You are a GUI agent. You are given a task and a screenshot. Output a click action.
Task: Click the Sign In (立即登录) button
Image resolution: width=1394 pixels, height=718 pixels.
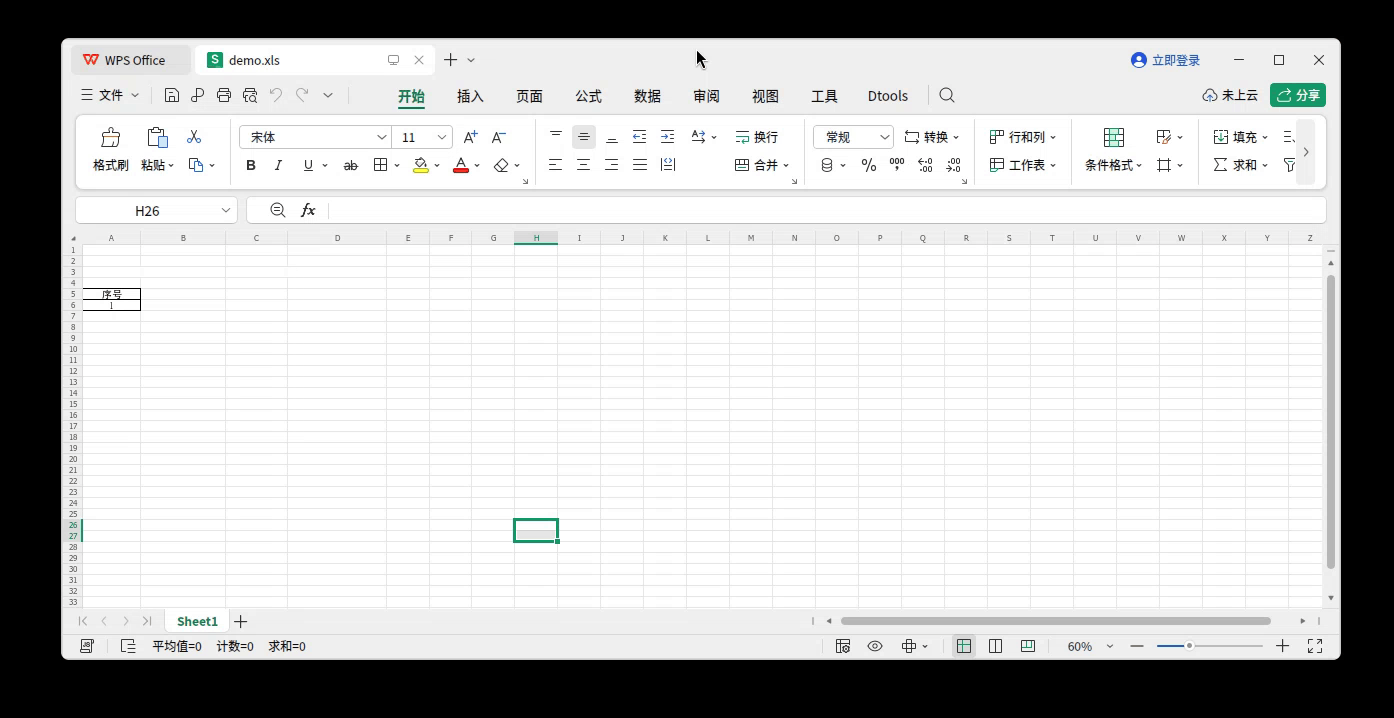coord(1166,60)
